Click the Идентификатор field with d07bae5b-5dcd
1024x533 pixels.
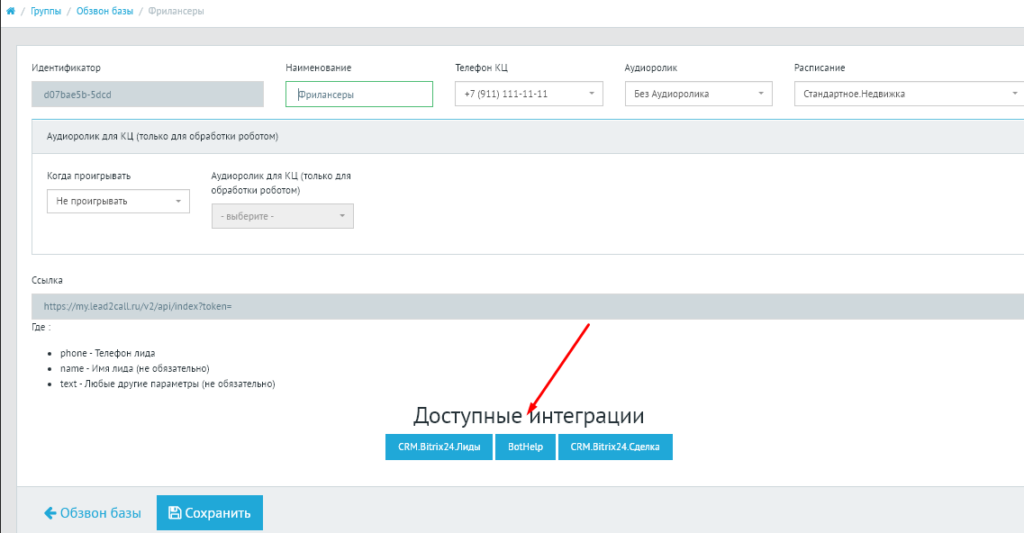pyautogui.click(x=147, y=94)
